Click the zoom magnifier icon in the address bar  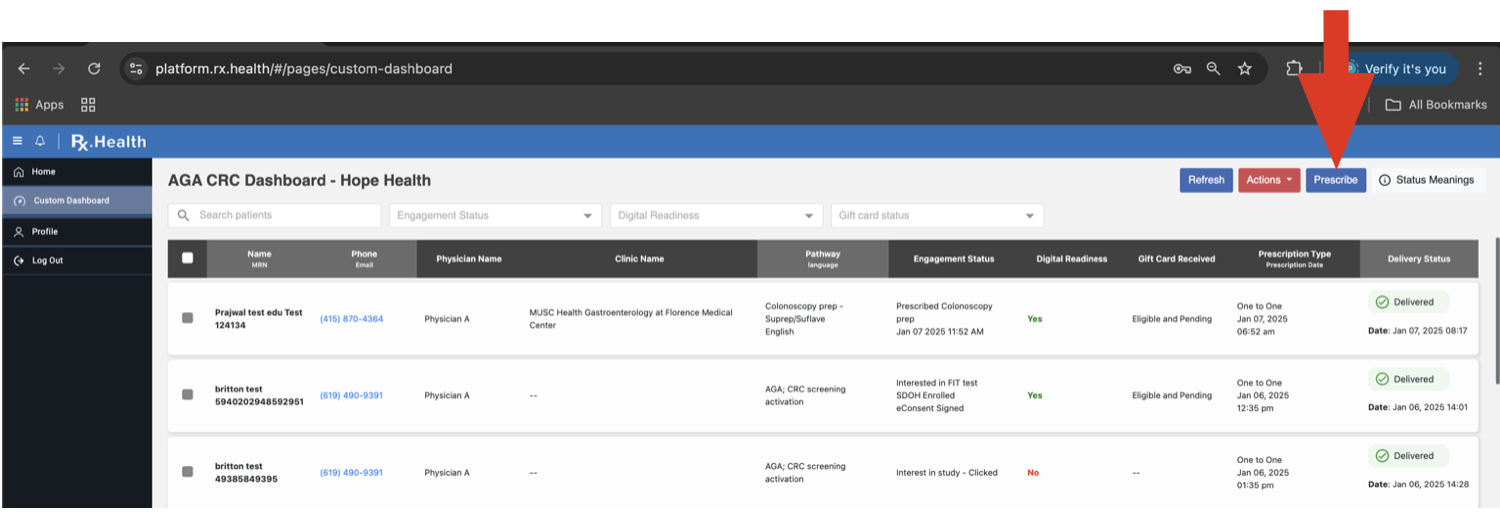point(1213,69)
